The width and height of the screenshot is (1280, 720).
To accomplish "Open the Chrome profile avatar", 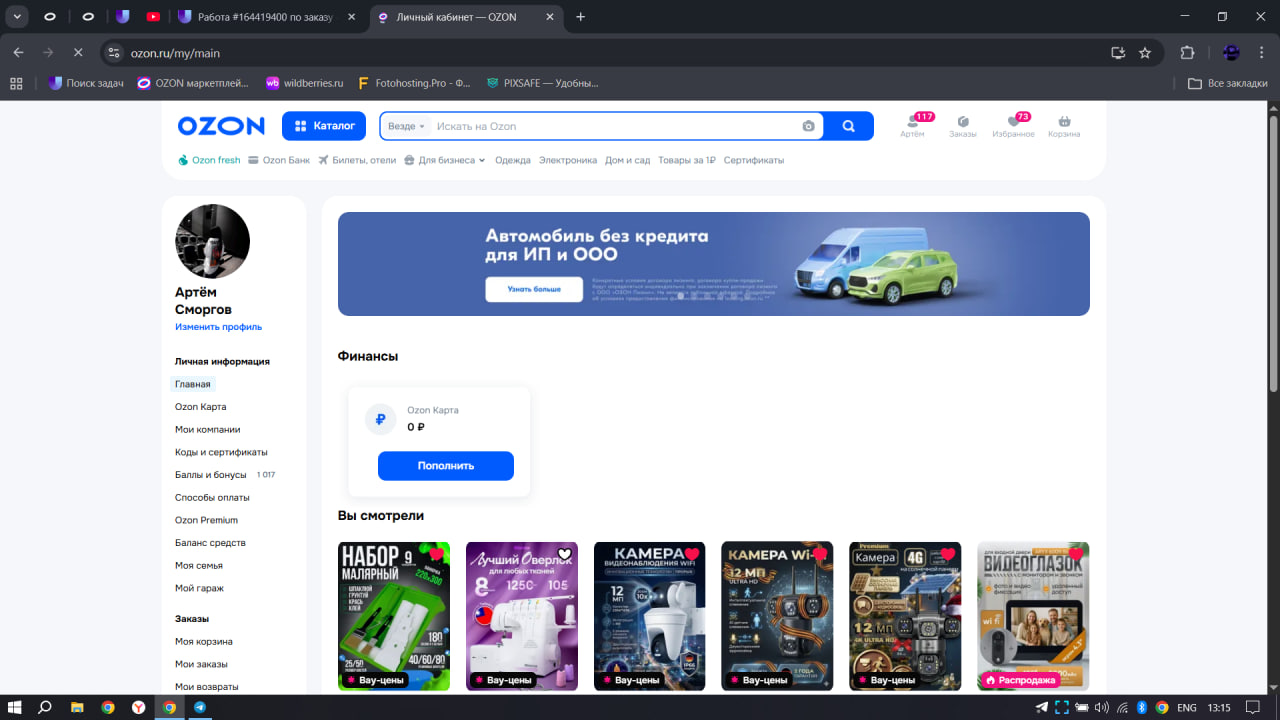I will [1231, 53].
